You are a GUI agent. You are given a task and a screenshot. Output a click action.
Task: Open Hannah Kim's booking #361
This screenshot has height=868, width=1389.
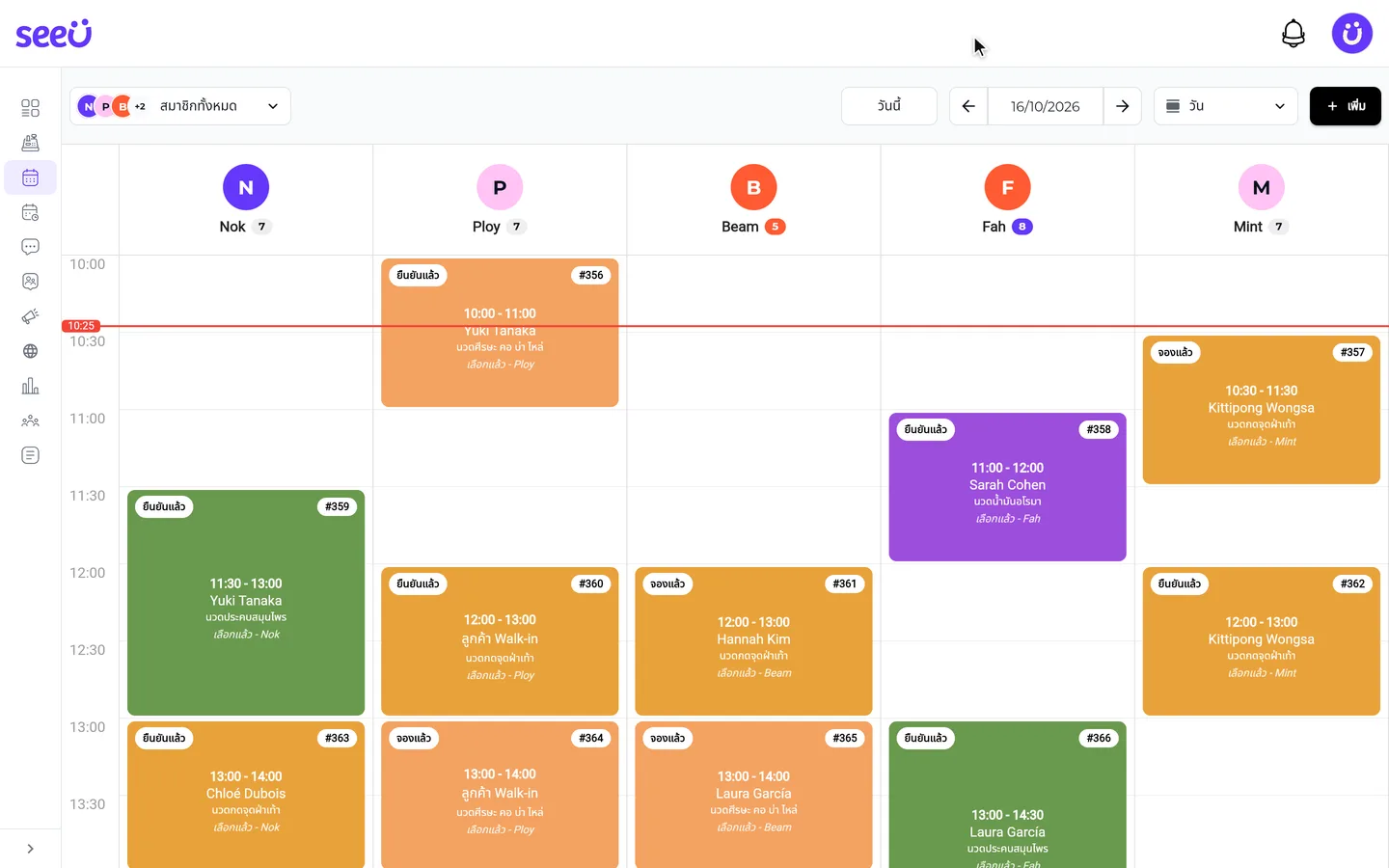coord(753,641)
